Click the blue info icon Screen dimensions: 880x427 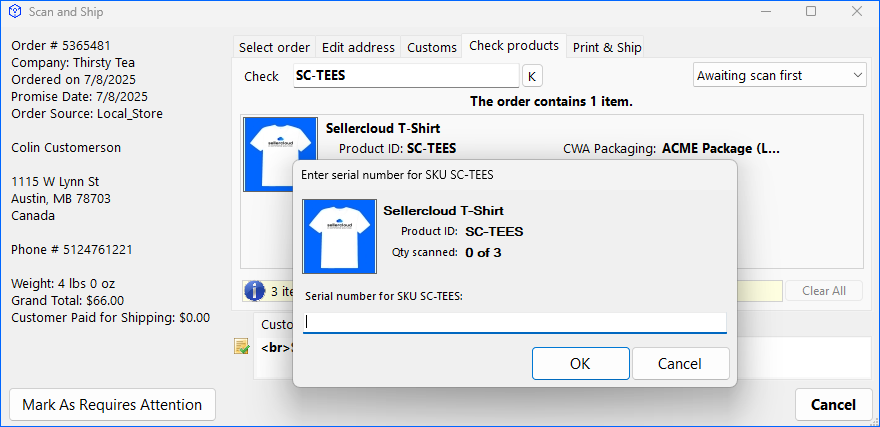[255, 291]
